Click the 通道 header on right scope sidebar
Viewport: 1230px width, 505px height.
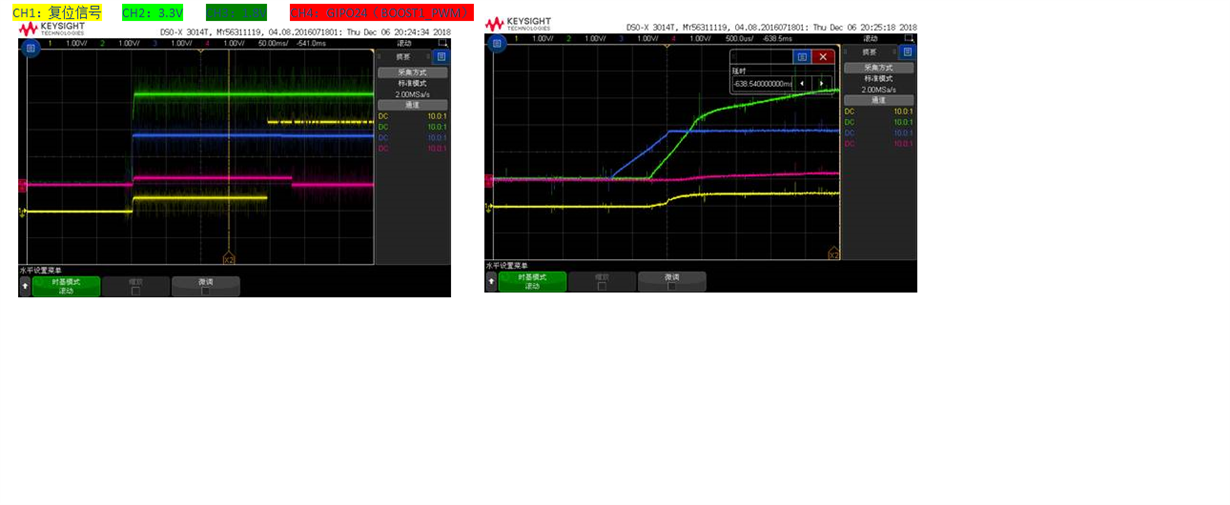[879, 100]
